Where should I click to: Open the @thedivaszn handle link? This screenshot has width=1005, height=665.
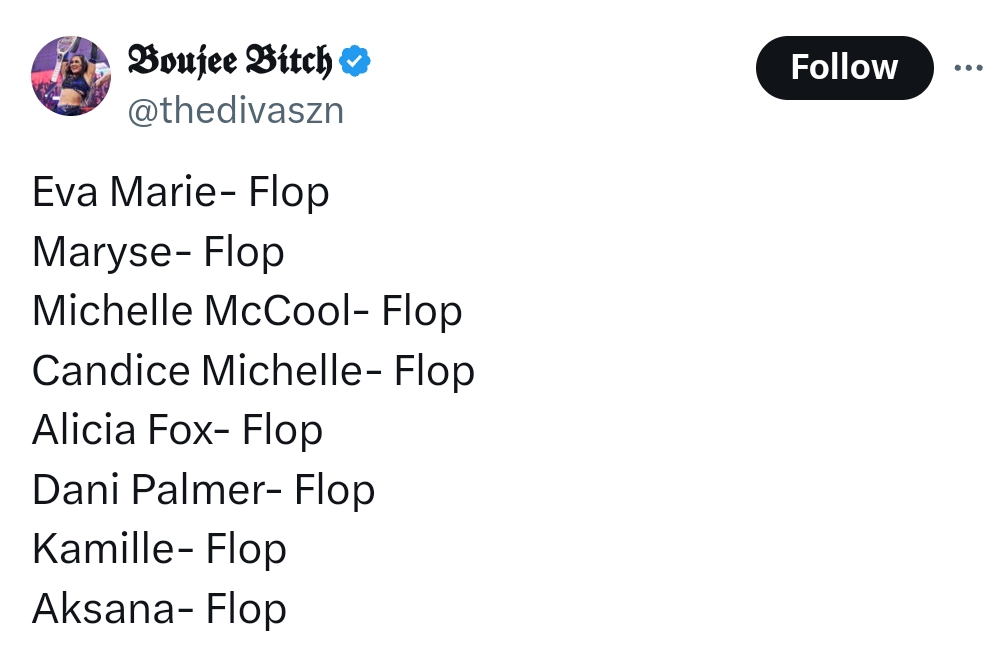(x=235, y=110)
